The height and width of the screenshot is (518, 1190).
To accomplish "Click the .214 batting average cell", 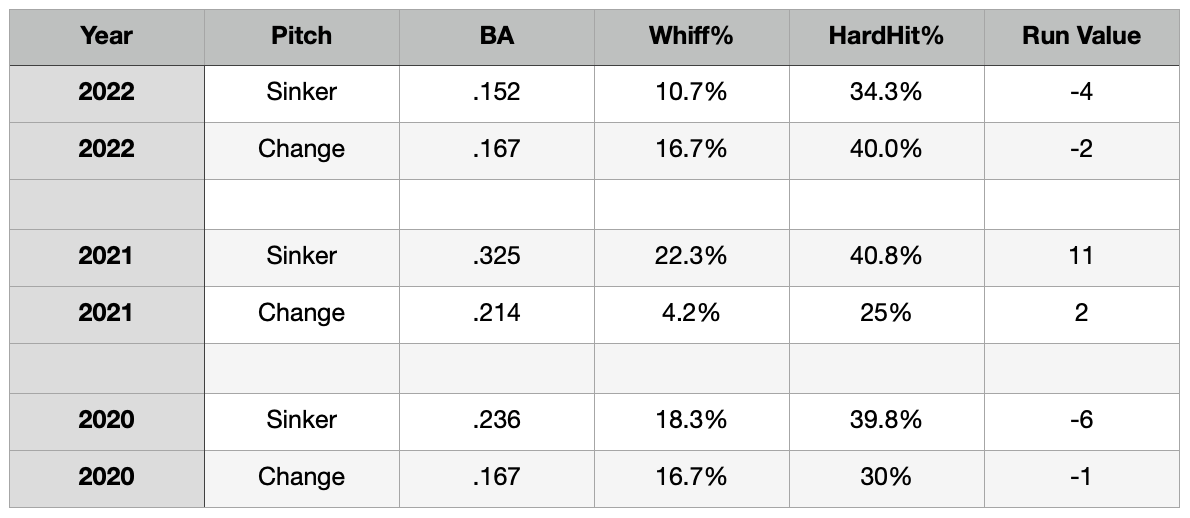I will click(x=497, y=313).
